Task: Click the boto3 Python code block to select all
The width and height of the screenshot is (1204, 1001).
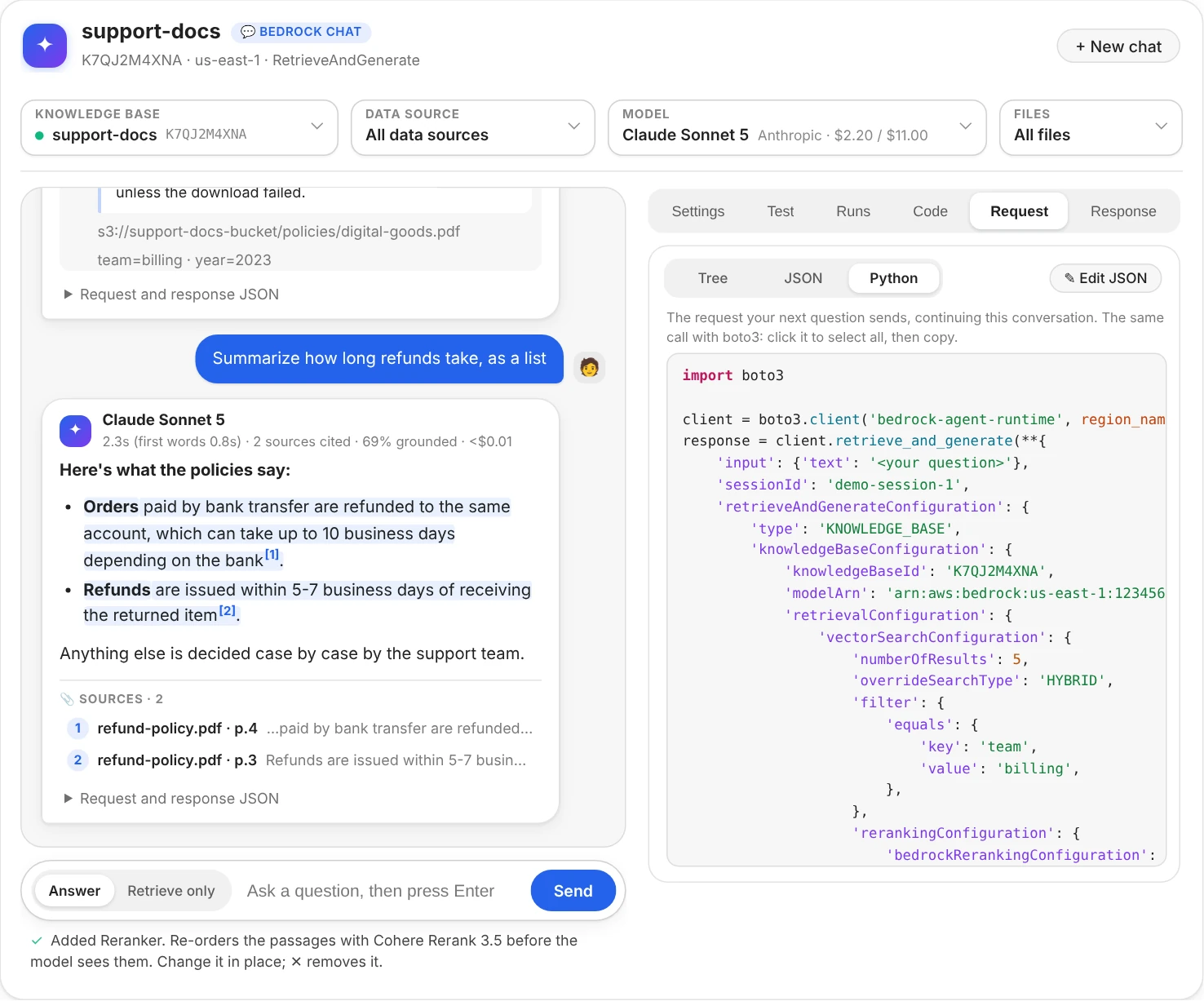Action: click(917, 610)
